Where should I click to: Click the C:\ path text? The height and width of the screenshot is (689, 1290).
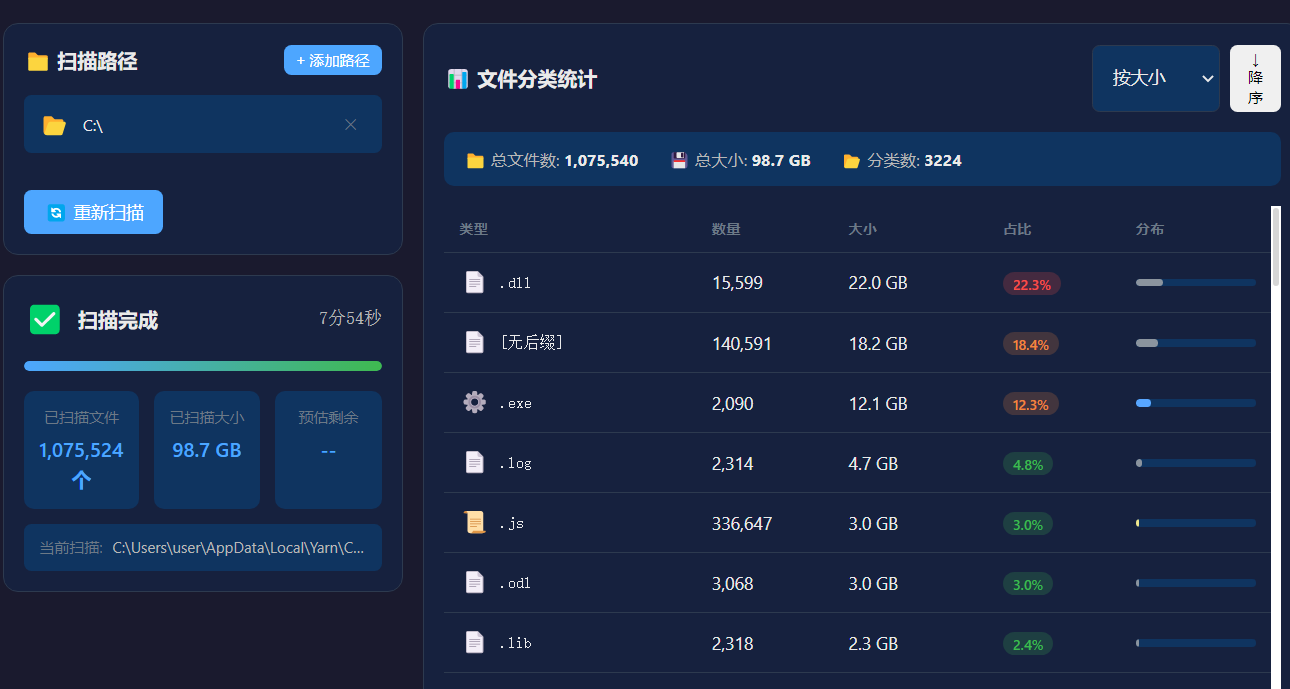[x=93, y=126]
